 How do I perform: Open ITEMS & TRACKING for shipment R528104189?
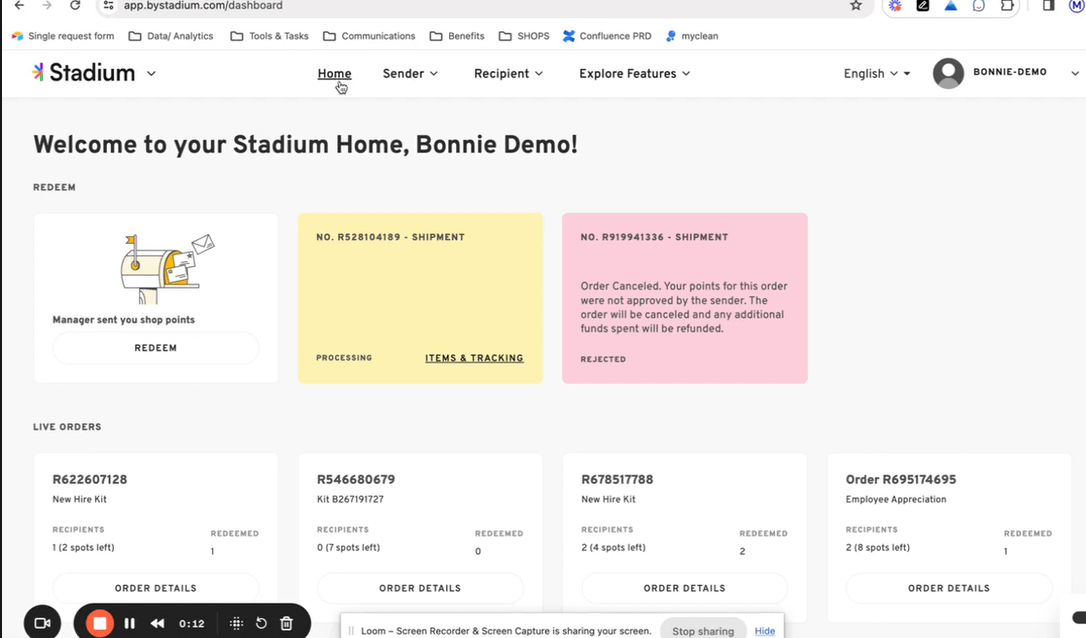tap(474, 357)
